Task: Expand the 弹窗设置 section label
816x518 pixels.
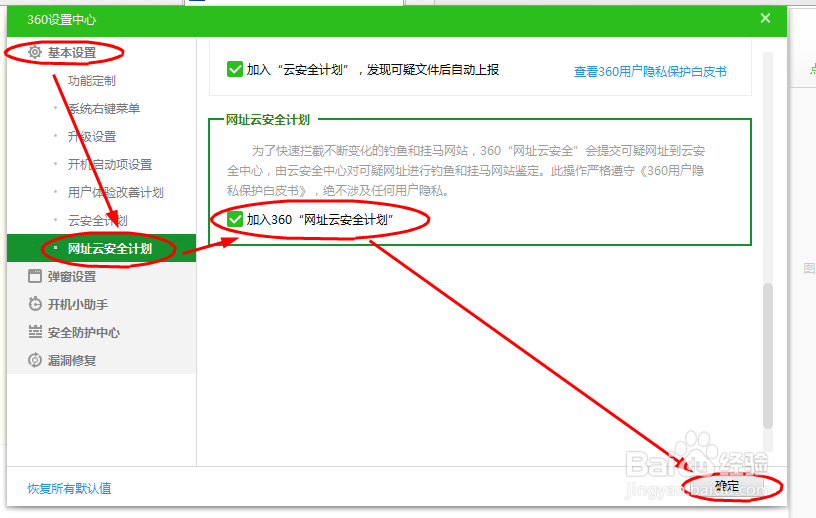Action: (x=72, y=276)
